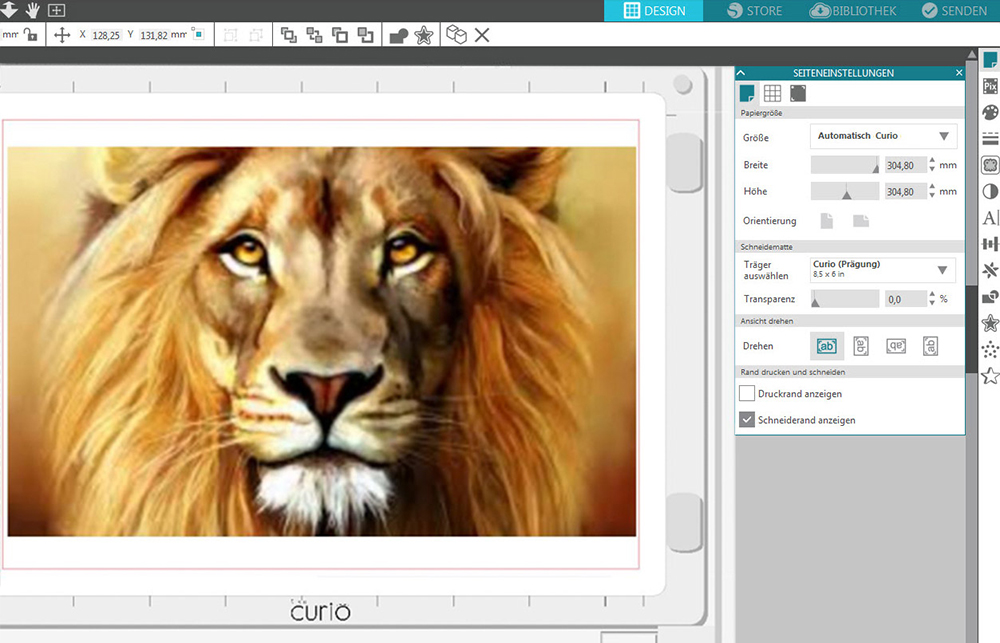The width and height of the screenshot is (1000, 643).
Task: Open the trace panel icon
Action: coord(990,165)
